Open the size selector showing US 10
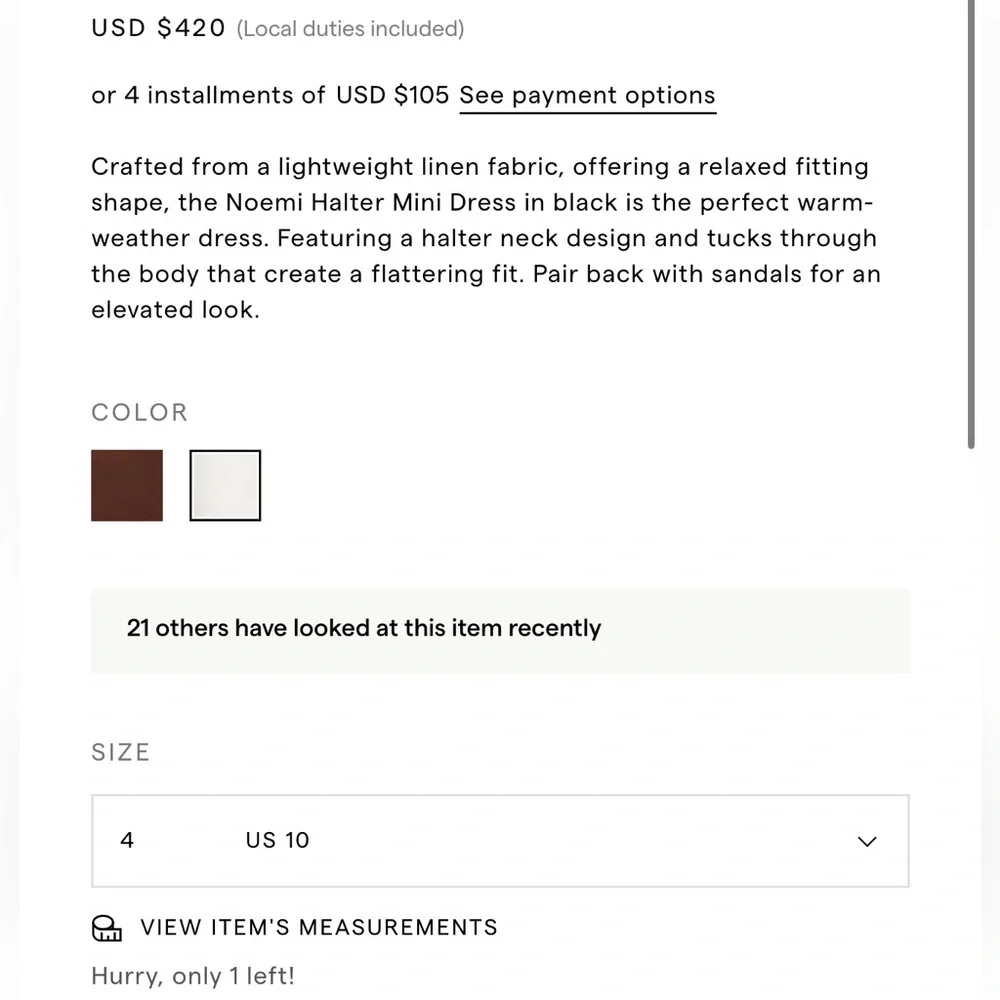The height and width of the screenshot is (1000, 1000). pyautogui.click(x=500, y=841)
